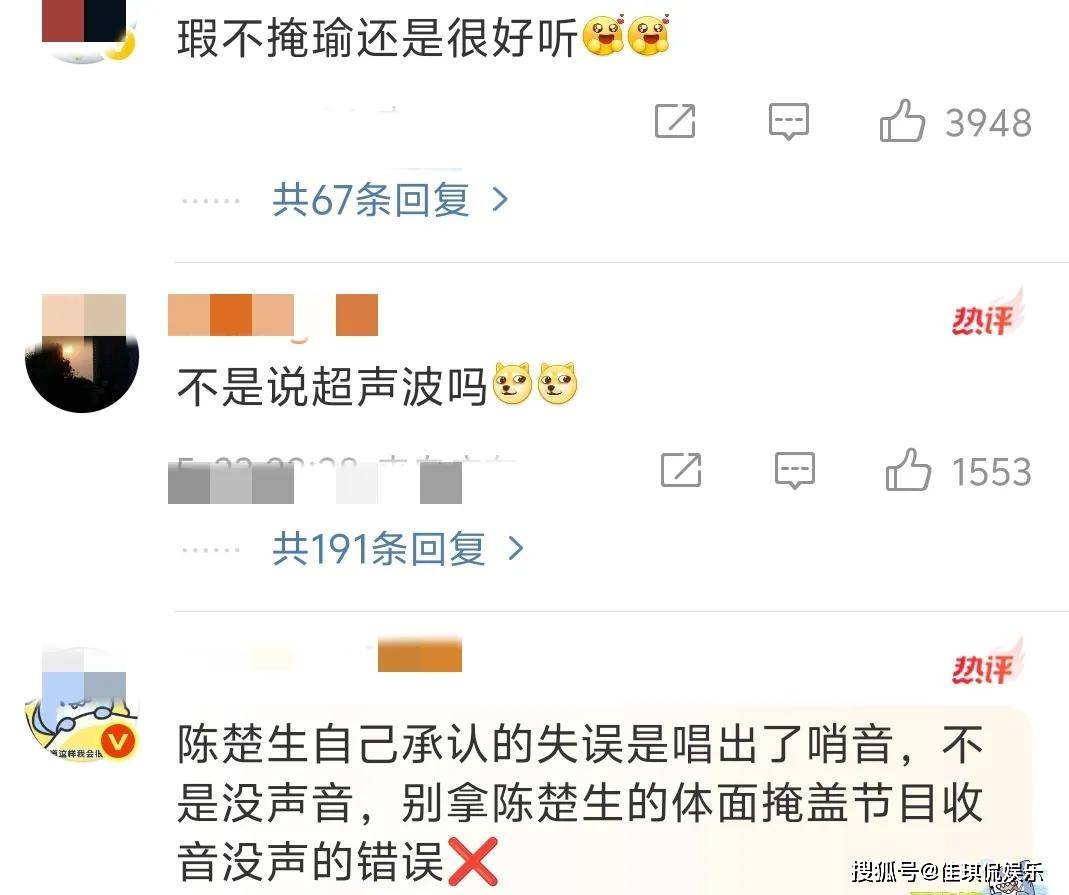The width and height of the screenshot is (1069, 895).
Task: Tap the 3948 like count
Action: pos(989,123)
